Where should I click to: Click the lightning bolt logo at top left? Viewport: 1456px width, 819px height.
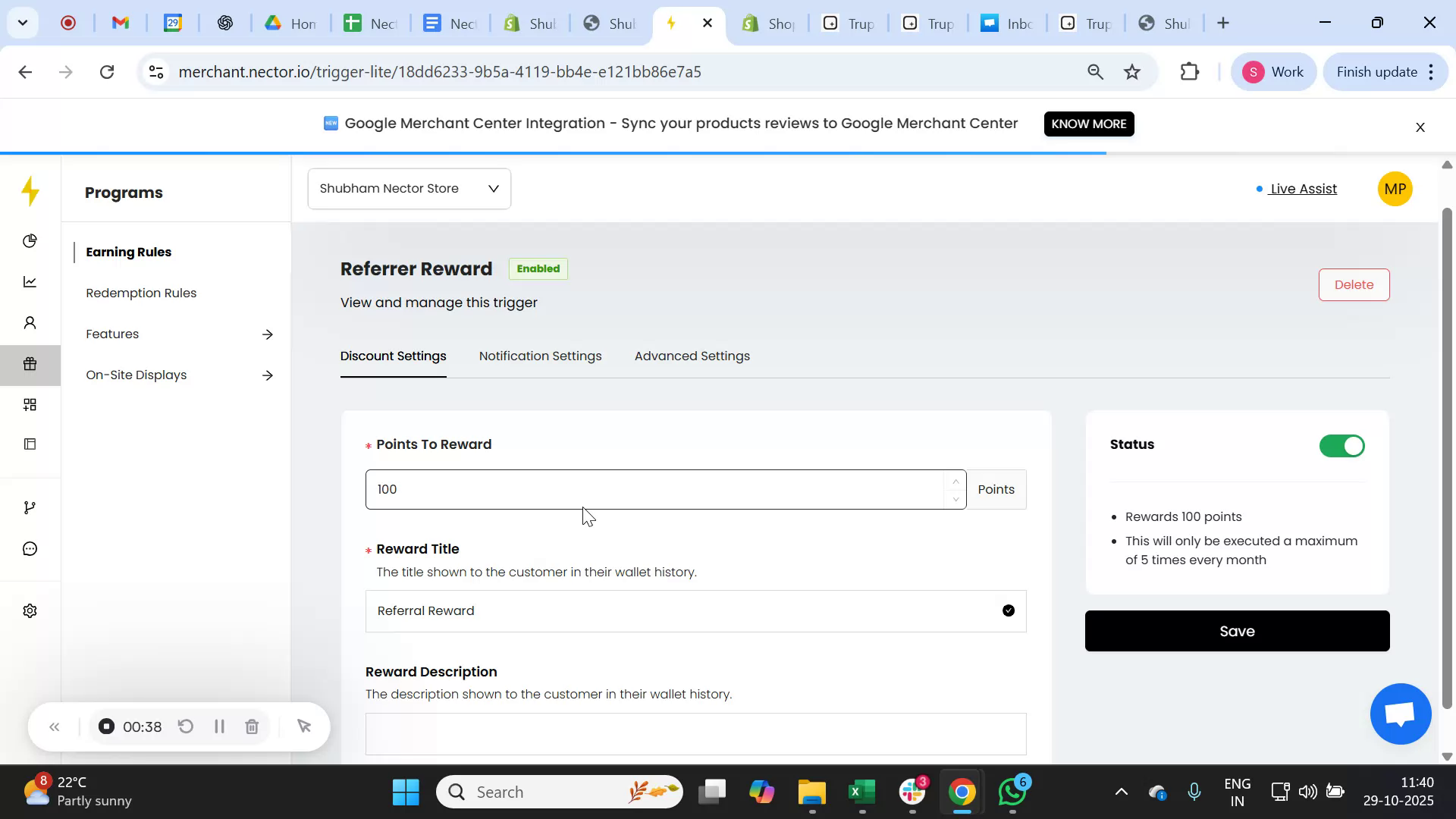pos(30,191)
